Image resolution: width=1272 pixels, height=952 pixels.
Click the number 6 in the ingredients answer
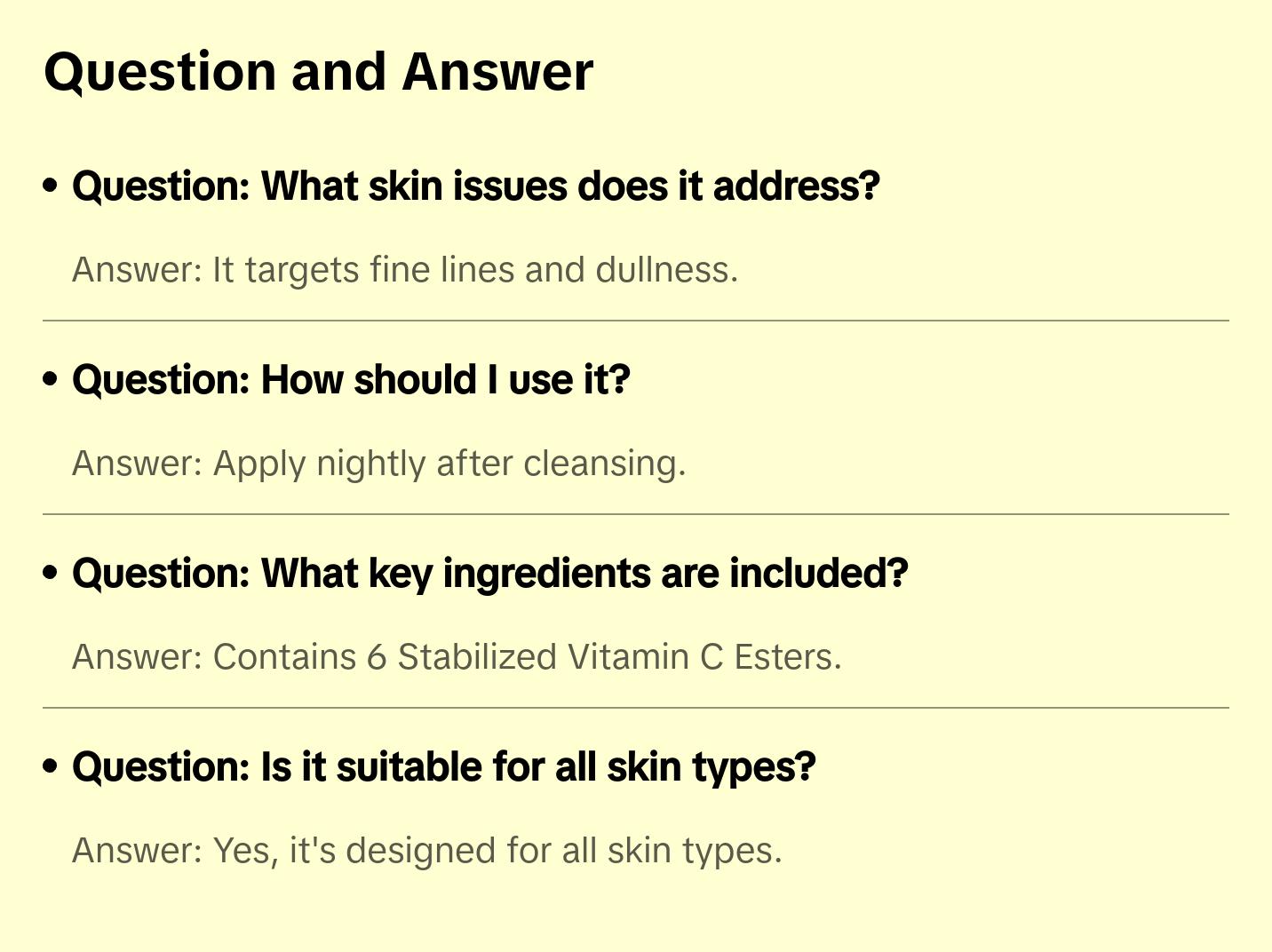[x=377, y=657]
